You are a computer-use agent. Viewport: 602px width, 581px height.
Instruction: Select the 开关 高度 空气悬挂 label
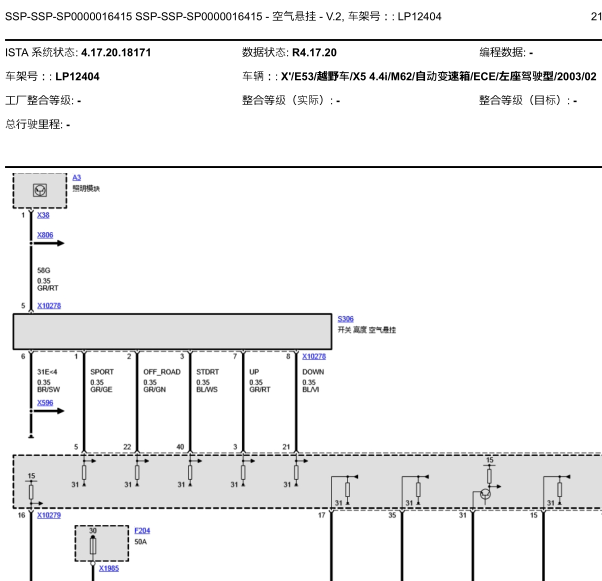click(367, 330)
